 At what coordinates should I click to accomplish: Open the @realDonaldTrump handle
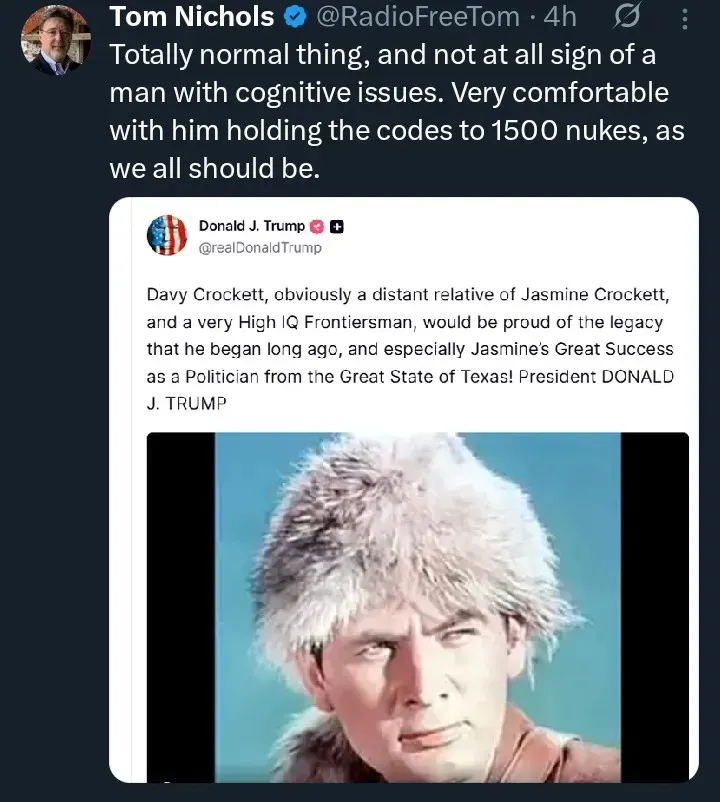260,247
